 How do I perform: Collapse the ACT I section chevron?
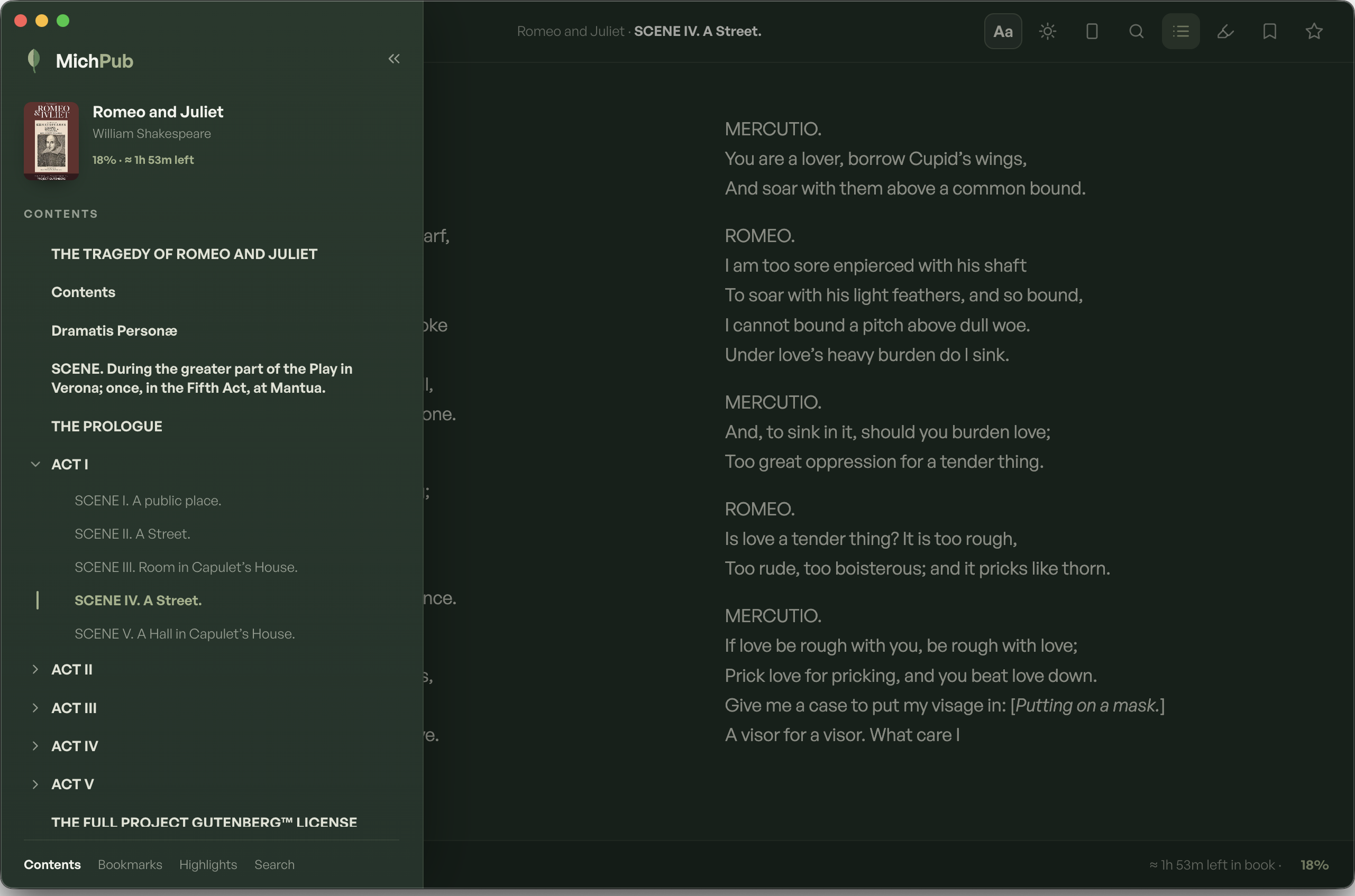pos(35,465)
